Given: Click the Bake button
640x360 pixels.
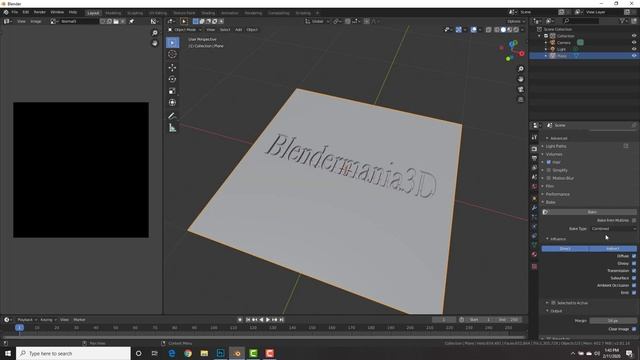Looking at the screenshot, I should (x=592, y=212).
